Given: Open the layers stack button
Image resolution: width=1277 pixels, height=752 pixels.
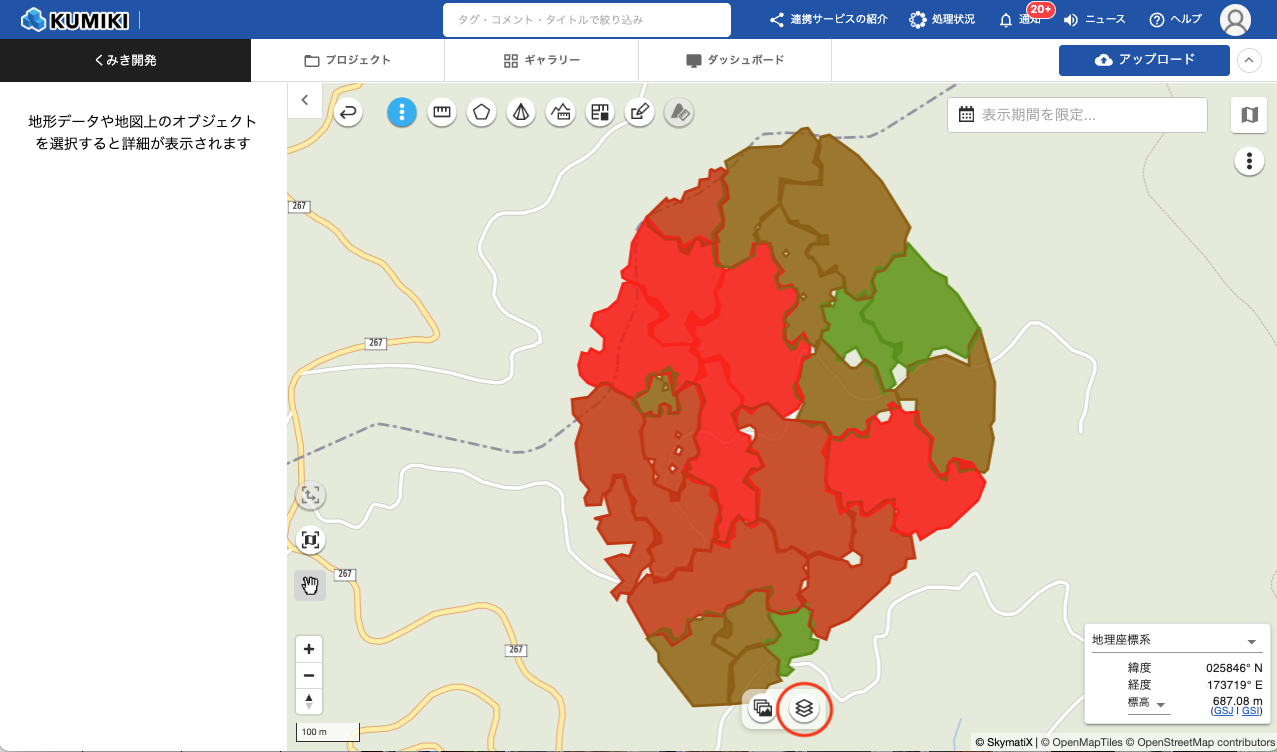Looking at the screenshot, I should coord(804,708).
